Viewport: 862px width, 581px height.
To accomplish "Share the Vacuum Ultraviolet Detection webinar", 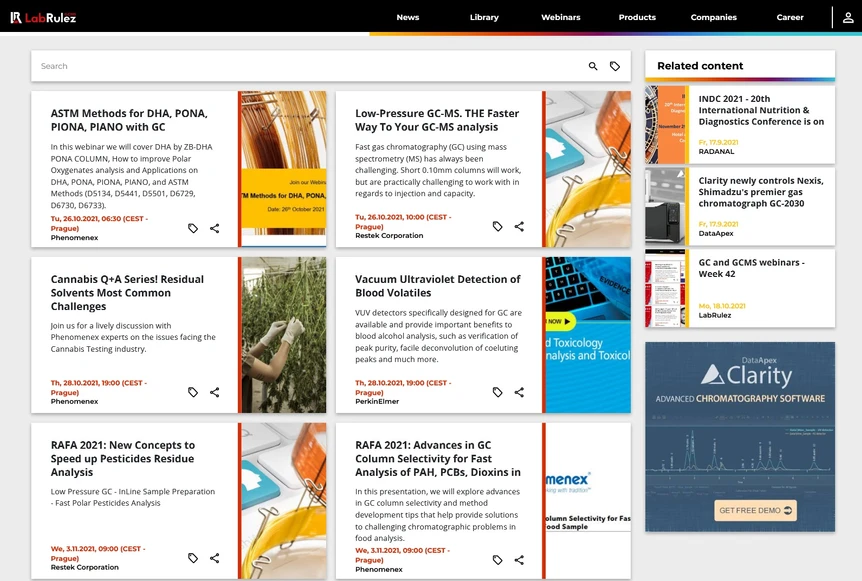I will click(x=519, y=392).
